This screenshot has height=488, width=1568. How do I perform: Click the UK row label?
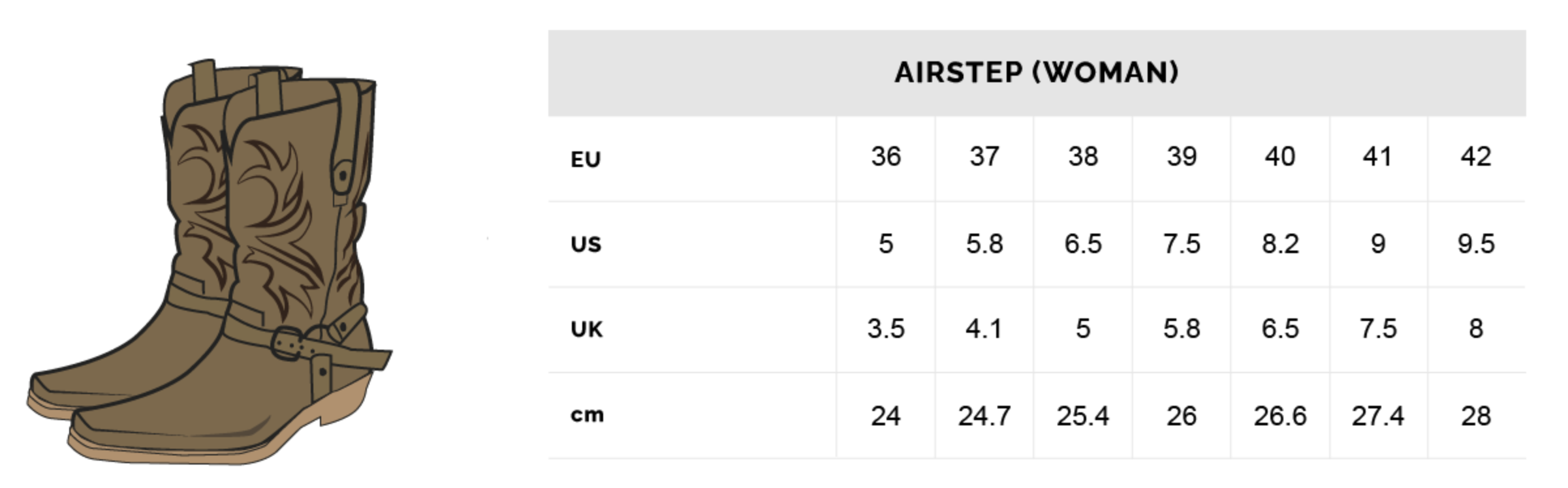(586, 329)
